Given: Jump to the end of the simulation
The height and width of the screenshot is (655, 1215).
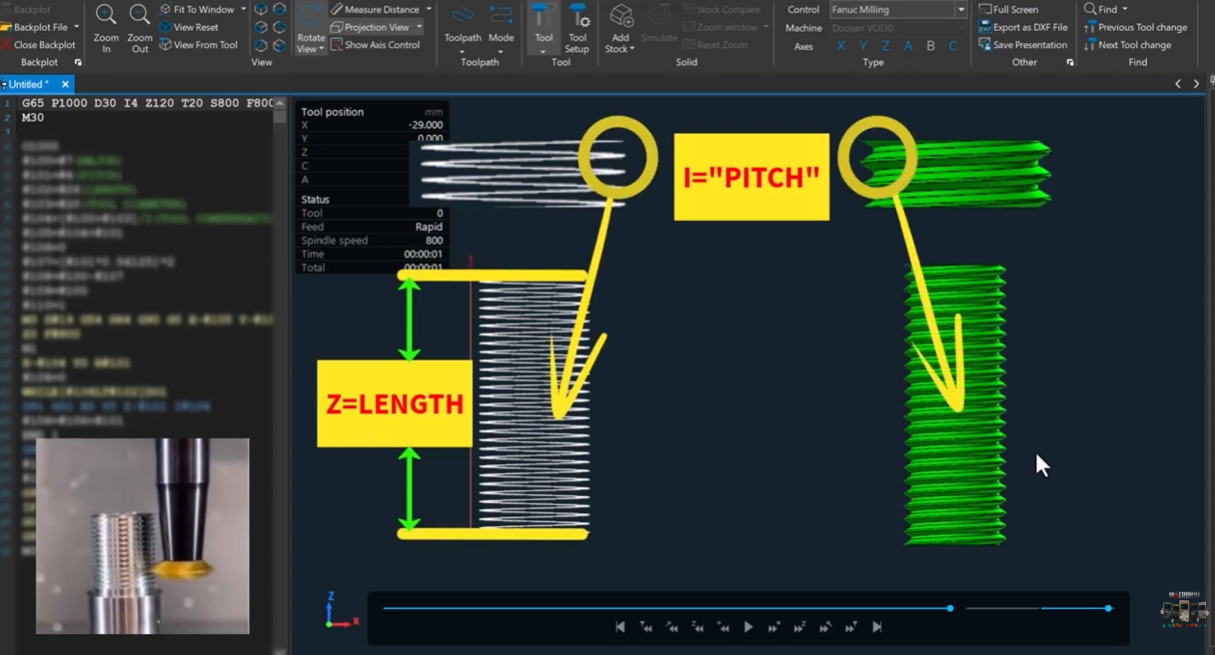Looking at the screenshot, I should [x=877, y=627].
